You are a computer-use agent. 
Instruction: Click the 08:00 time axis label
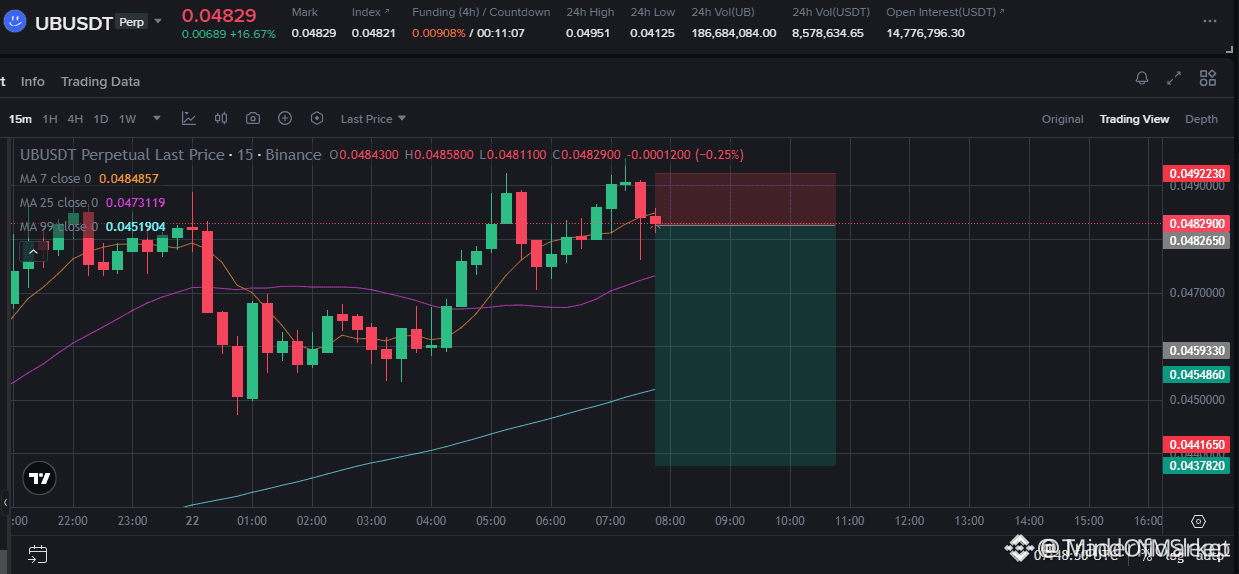click(x=670, y=521)
